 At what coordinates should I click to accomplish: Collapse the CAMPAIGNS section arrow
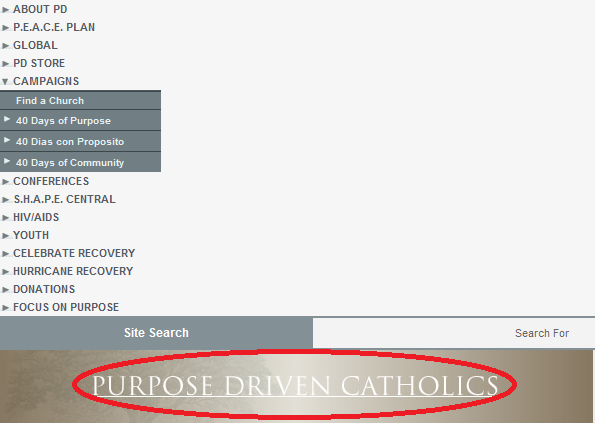(5, 82)
